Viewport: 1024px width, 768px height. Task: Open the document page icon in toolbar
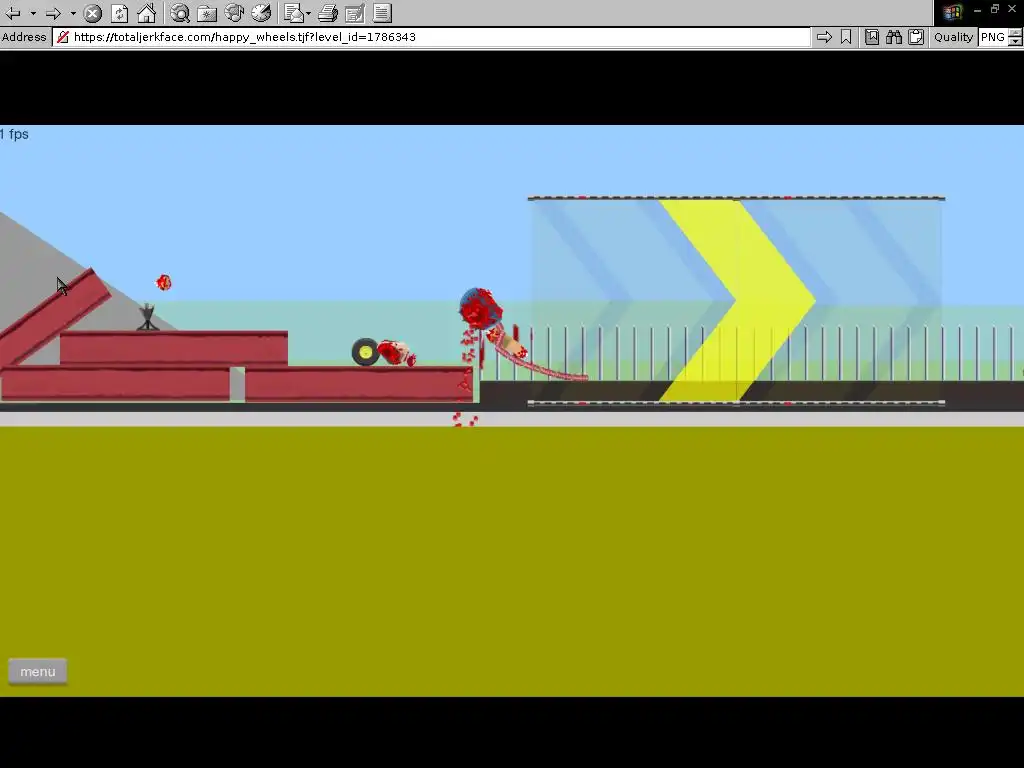383,13
